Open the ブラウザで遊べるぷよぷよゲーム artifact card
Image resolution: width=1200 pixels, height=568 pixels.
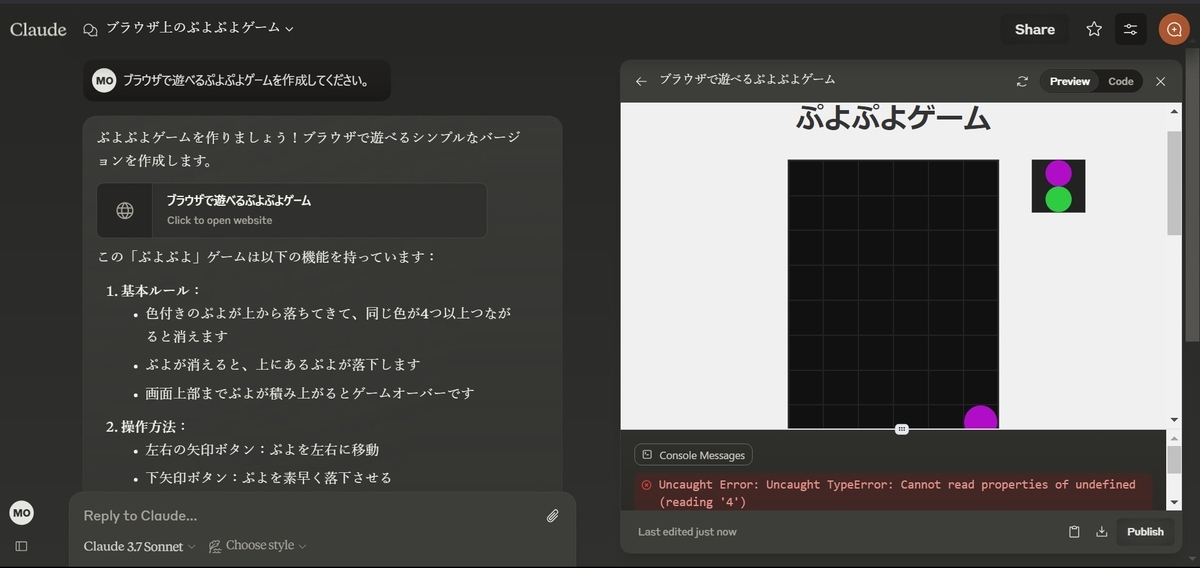click(292, 210)
